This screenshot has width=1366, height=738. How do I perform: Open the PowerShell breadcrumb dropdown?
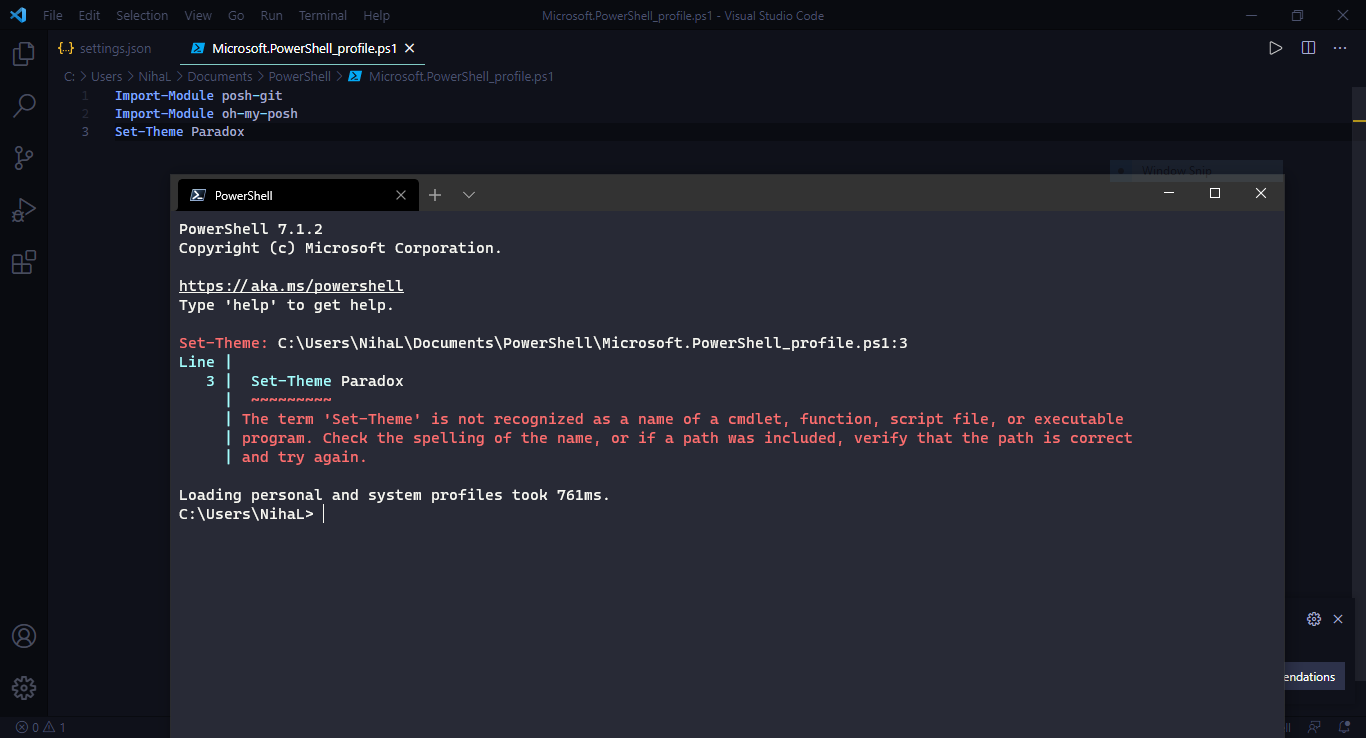coord(300,76)
